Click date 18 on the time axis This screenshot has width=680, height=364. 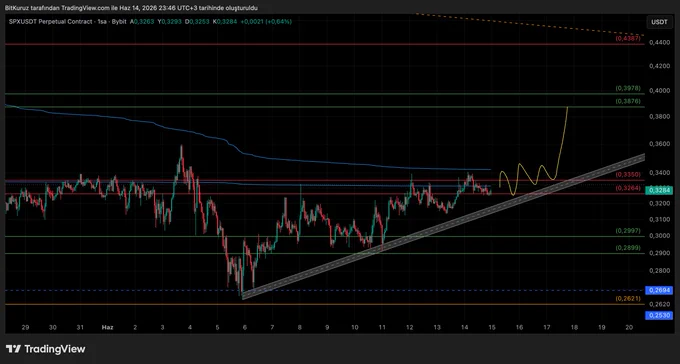[x=574, y=328]
